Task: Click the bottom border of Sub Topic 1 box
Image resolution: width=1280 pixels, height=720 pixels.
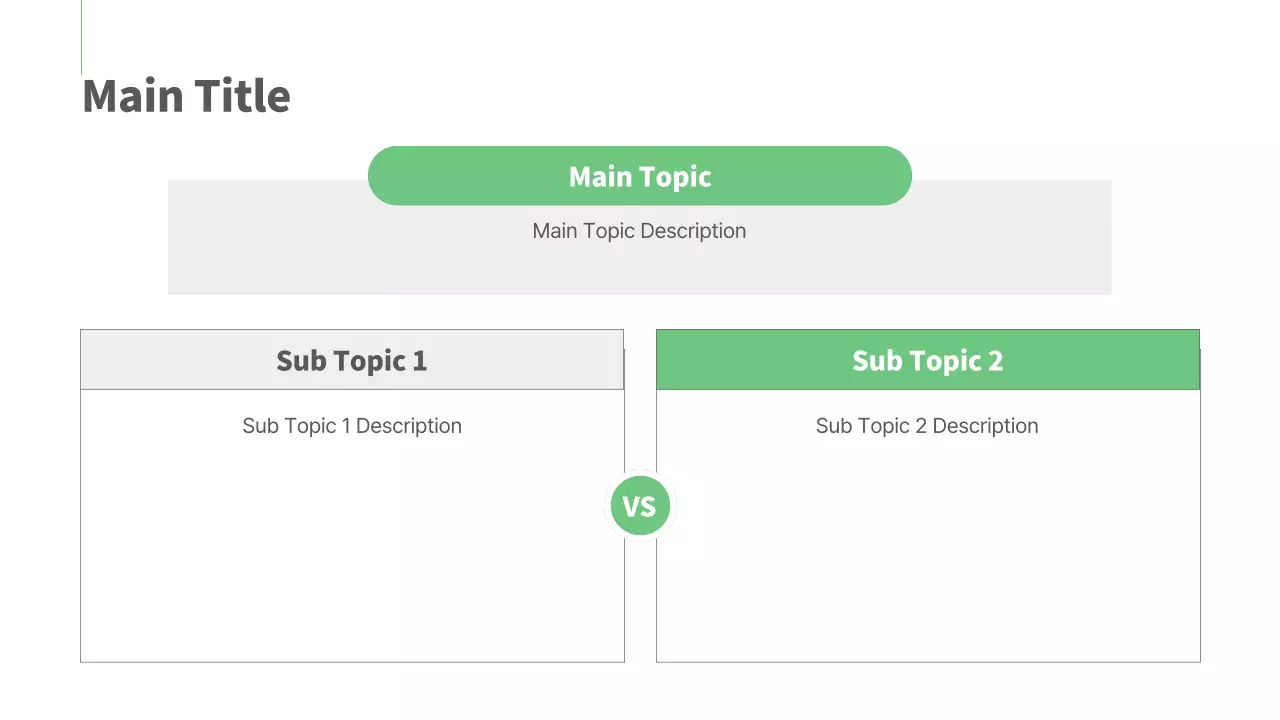Action: [x=352, y=661]
